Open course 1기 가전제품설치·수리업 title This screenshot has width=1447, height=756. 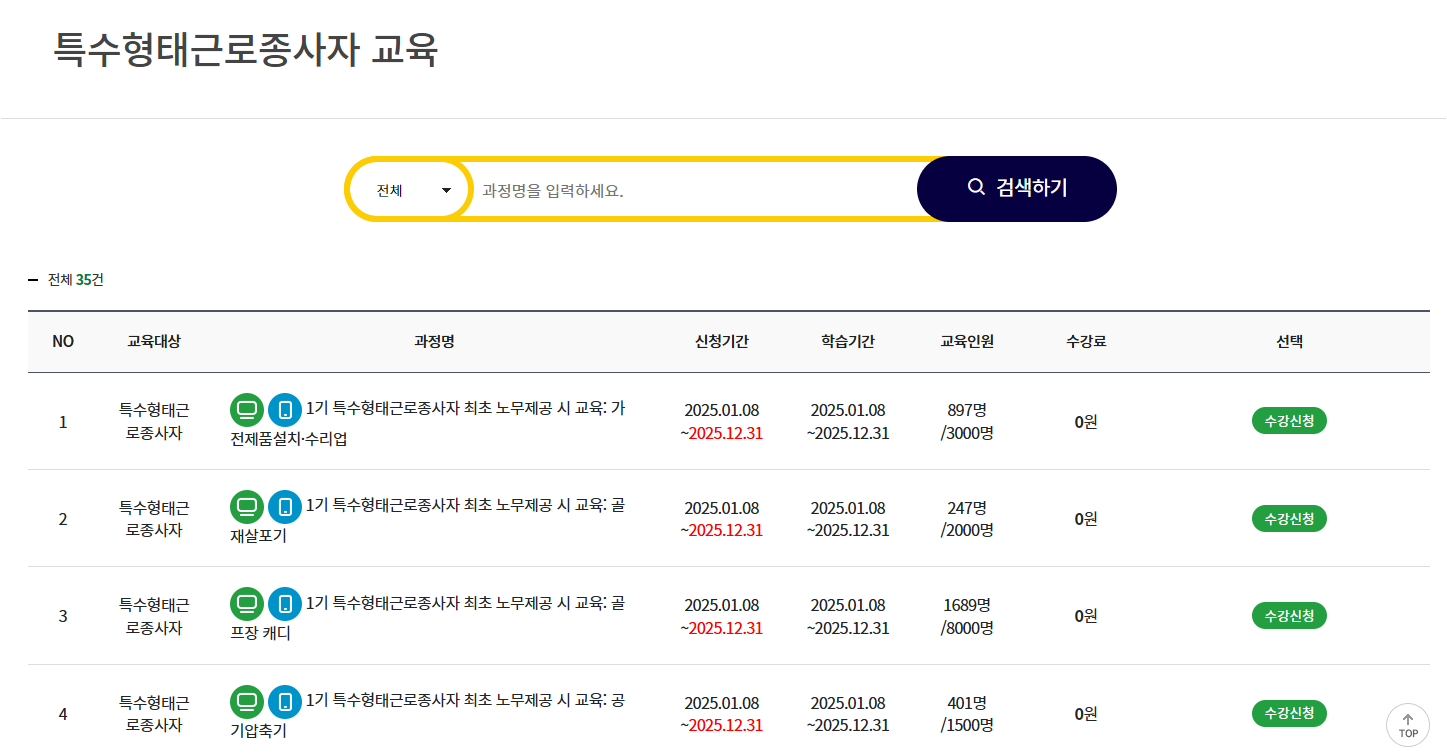(x=428, y=423)
